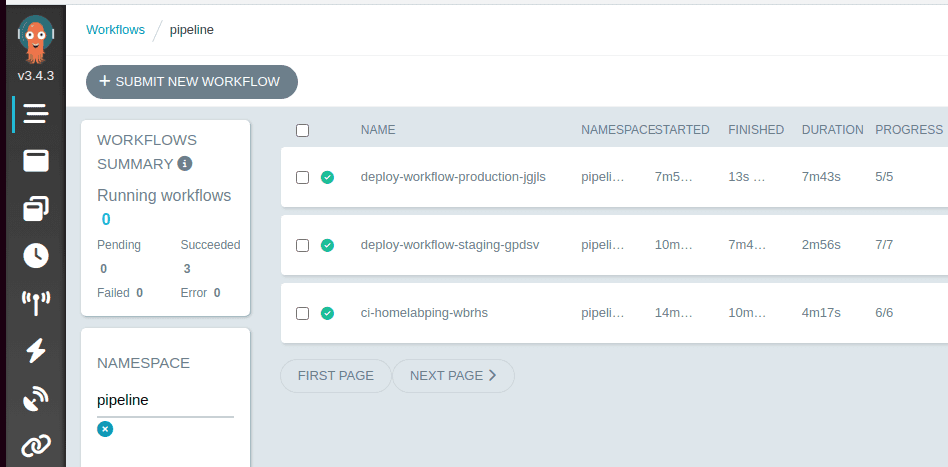
Task: Tick the ci-homelabping-wbrhs checkbox
Action: click(303, 313)
